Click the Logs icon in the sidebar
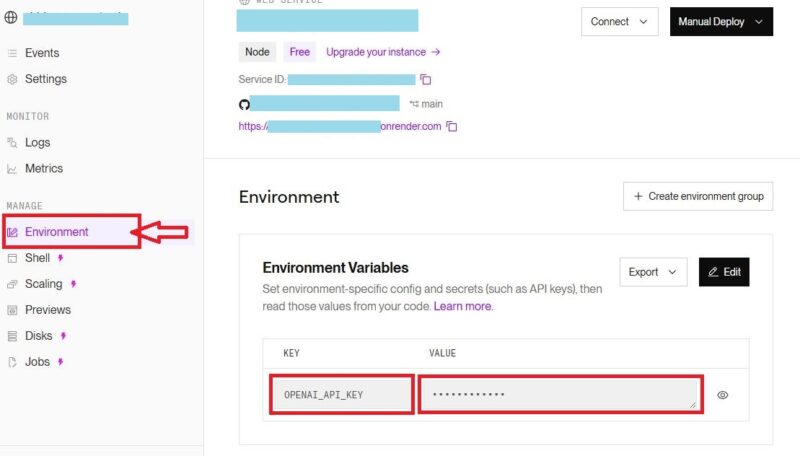 (x=12, y=143)
